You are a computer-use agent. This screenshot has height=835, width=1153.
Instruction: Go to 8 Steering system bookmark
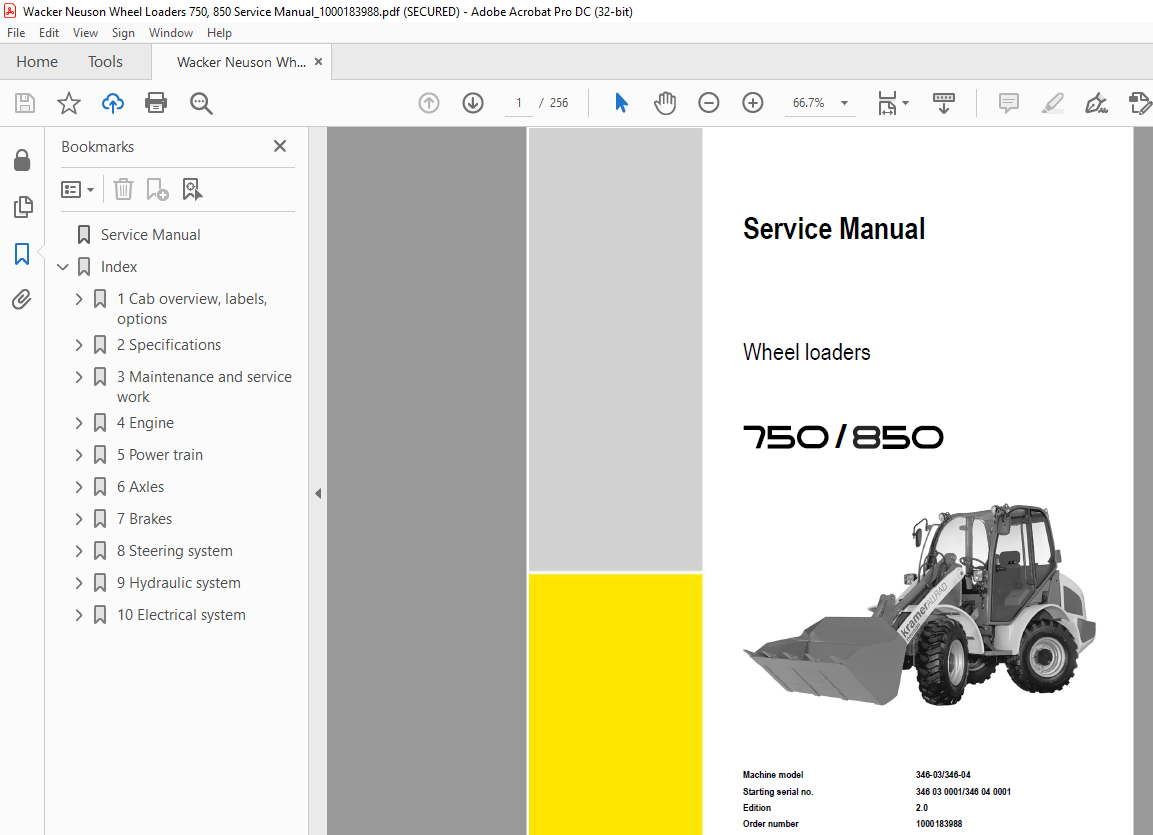pos(175,551)
